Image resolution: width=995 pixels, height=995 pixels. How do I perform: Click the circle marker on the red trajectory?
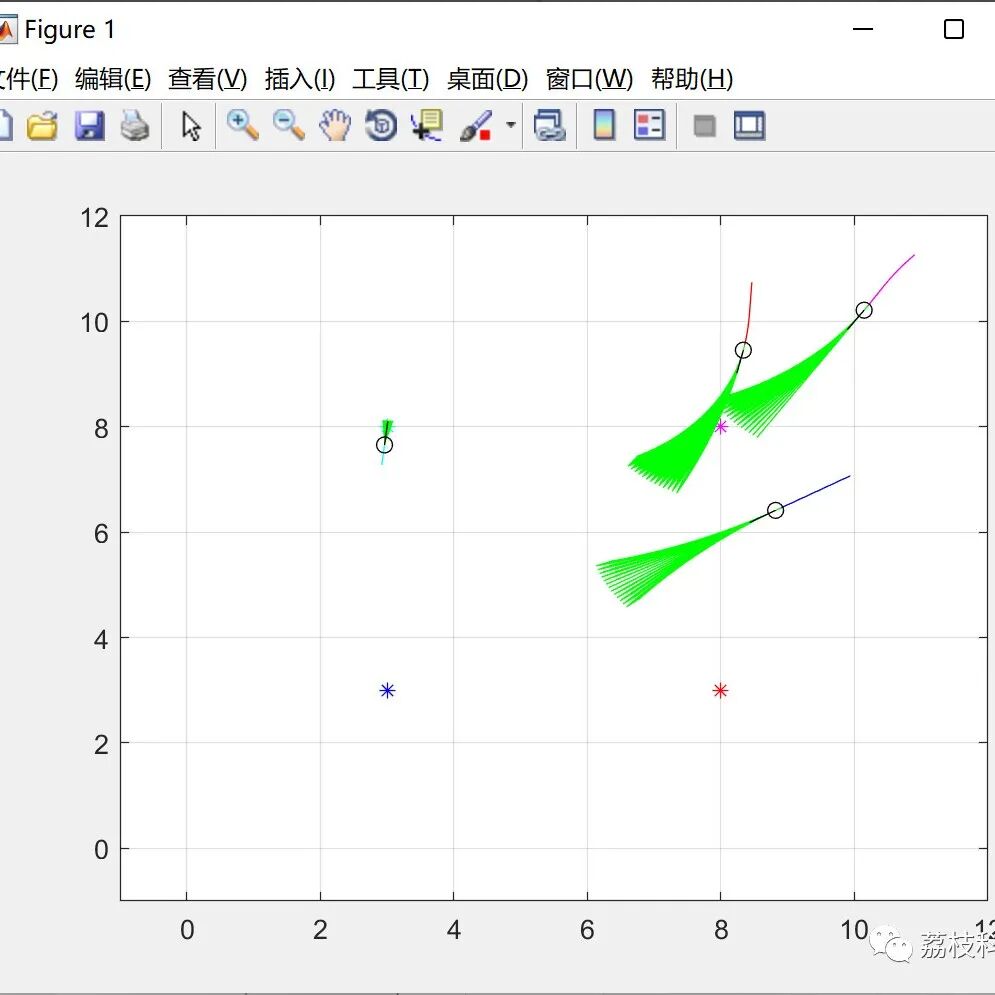(x=743, y=350)
